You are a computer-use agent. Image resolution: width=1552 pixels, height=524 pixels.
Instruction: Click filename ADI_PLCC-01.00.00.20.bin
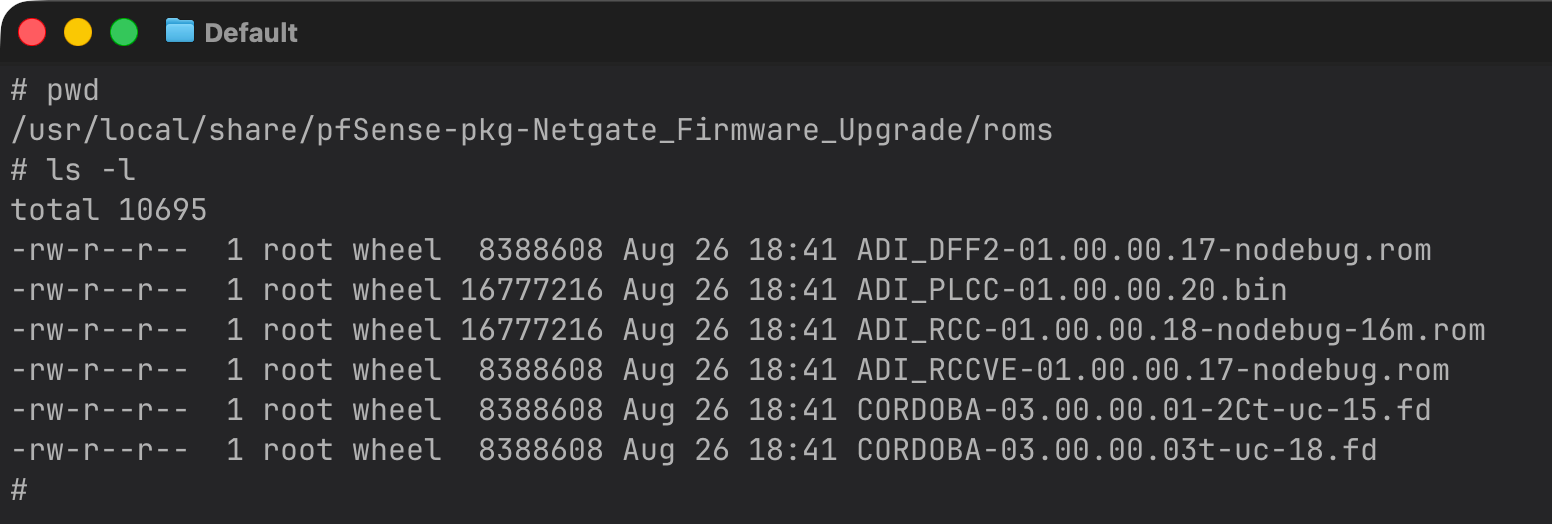(x=1071, y=290)
